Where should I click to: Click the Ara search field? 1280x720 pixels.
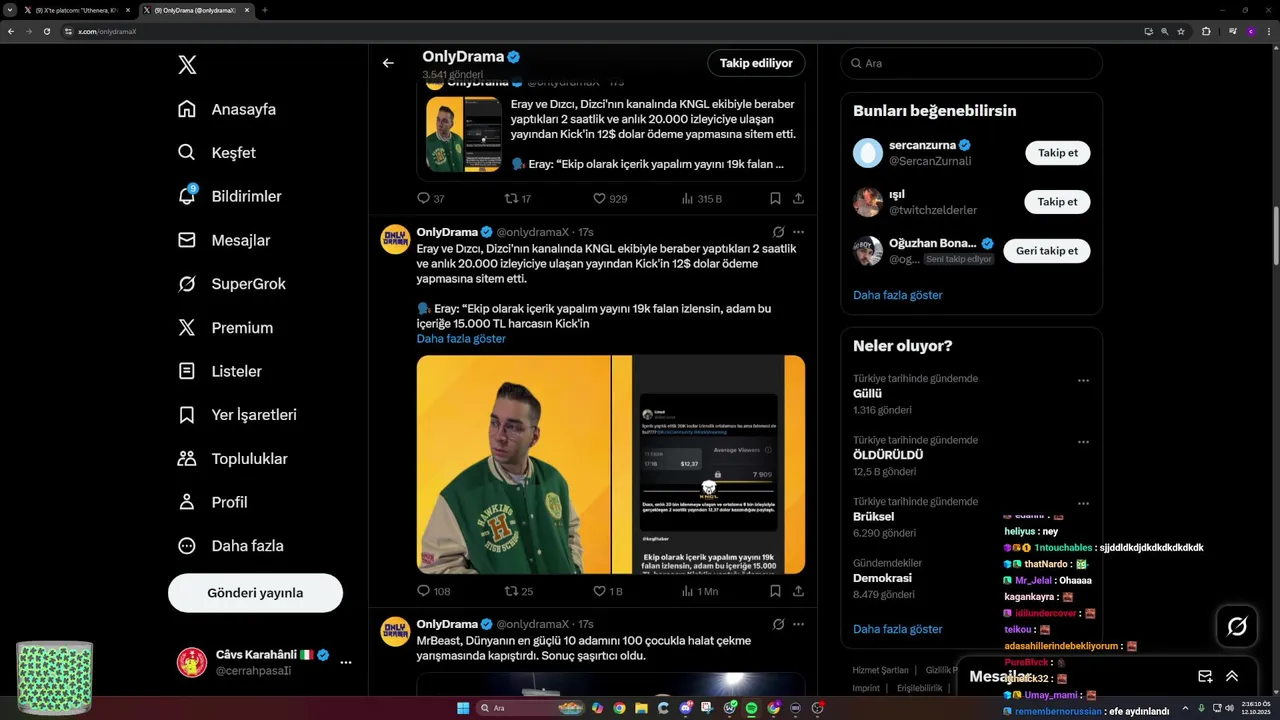click(x=971, y=63)
